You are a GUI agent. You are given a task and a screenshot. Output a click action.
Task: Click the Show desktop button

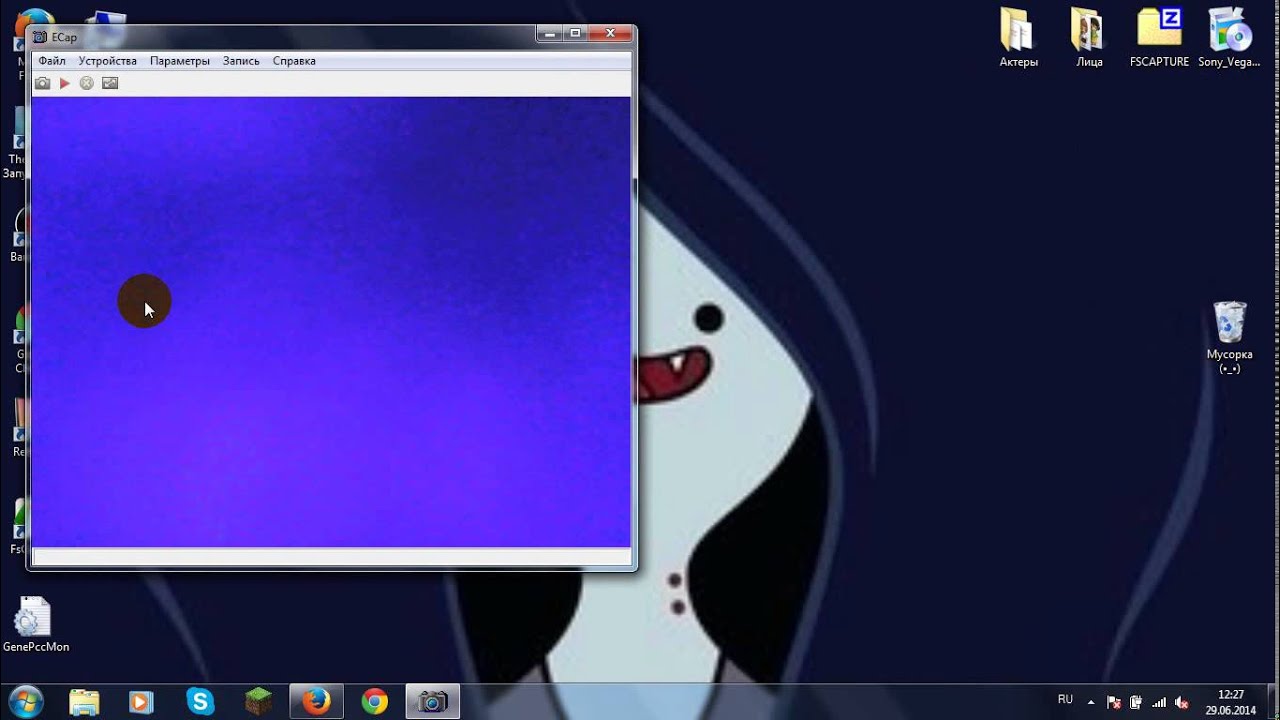click(1273, 702)
